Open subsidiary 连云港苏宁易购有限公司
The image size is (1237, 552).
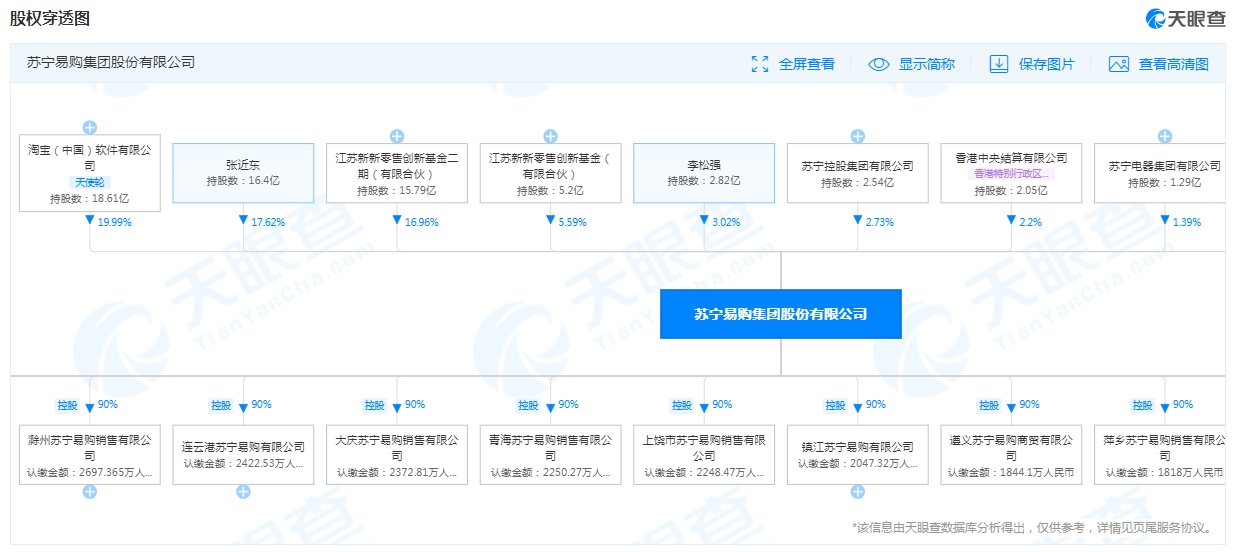tap(243, 455)
